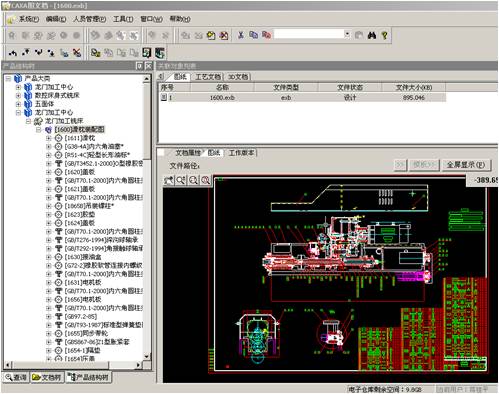Click the tree panel vertical scrollbar down arrow

click(147, 357)
